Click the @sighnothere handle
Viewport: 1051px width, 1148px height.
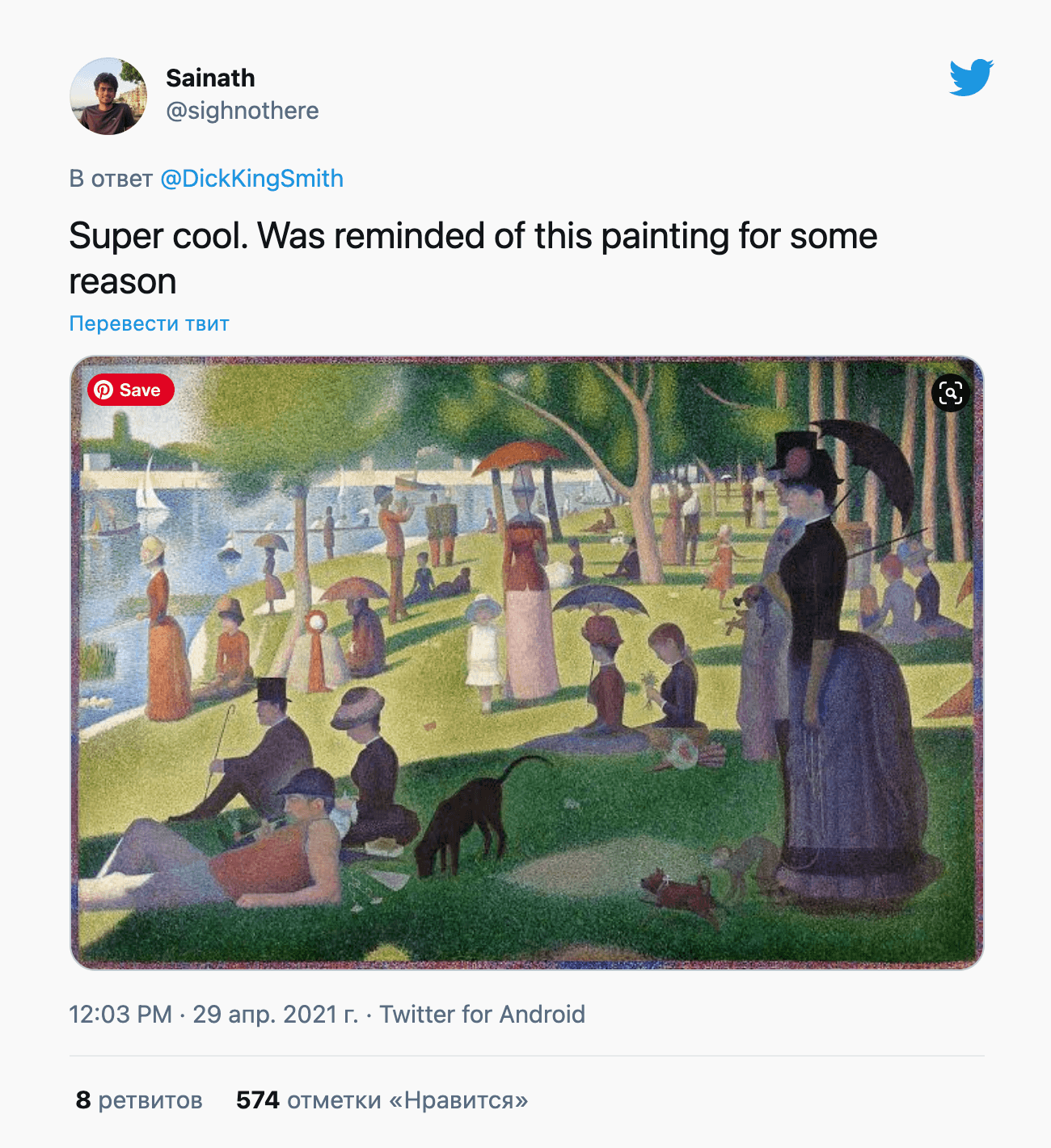click(x=242, y=111)
